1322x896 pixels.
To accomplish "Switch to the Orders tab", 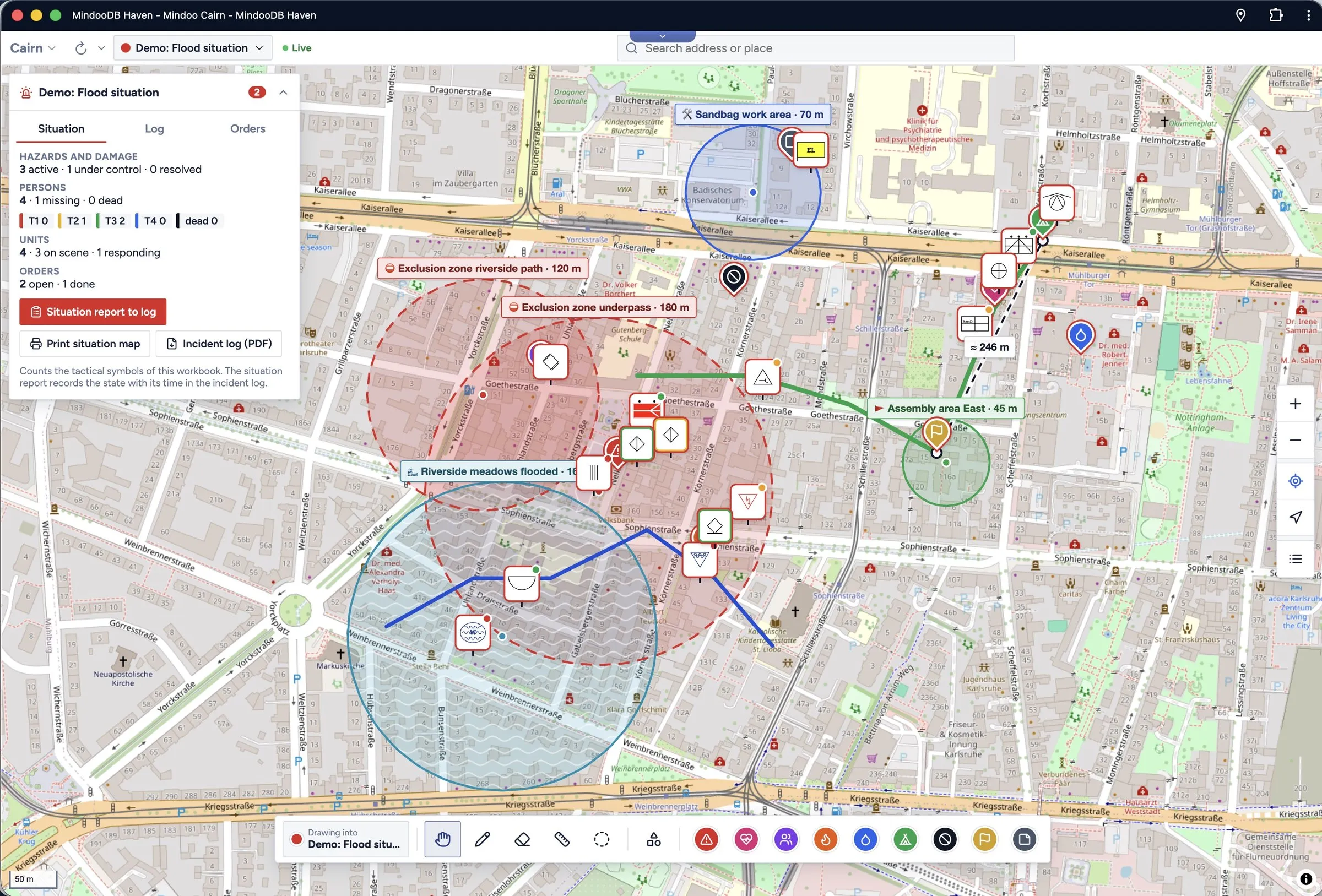I will pyautogui.click(x=247, y=128).
